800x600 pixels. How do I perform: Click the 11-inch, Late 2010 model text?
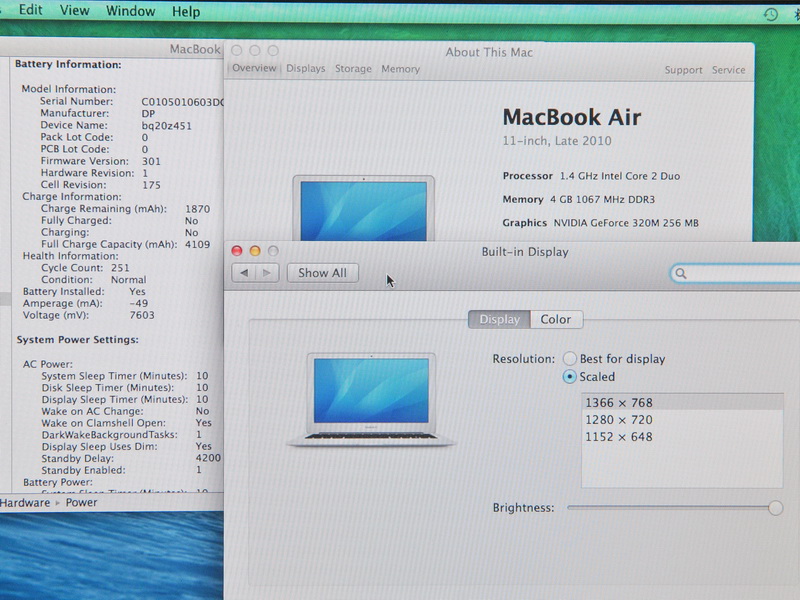point(557,141)
